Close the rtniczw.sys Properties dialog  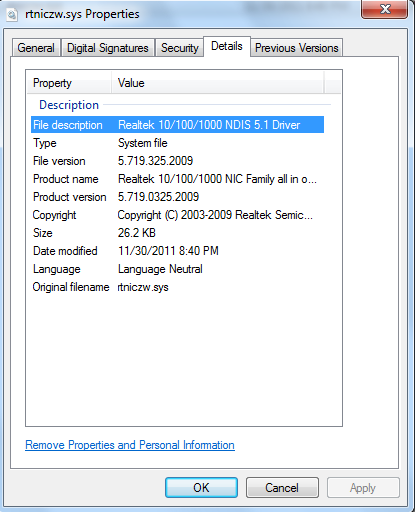[x=385, y=9]
